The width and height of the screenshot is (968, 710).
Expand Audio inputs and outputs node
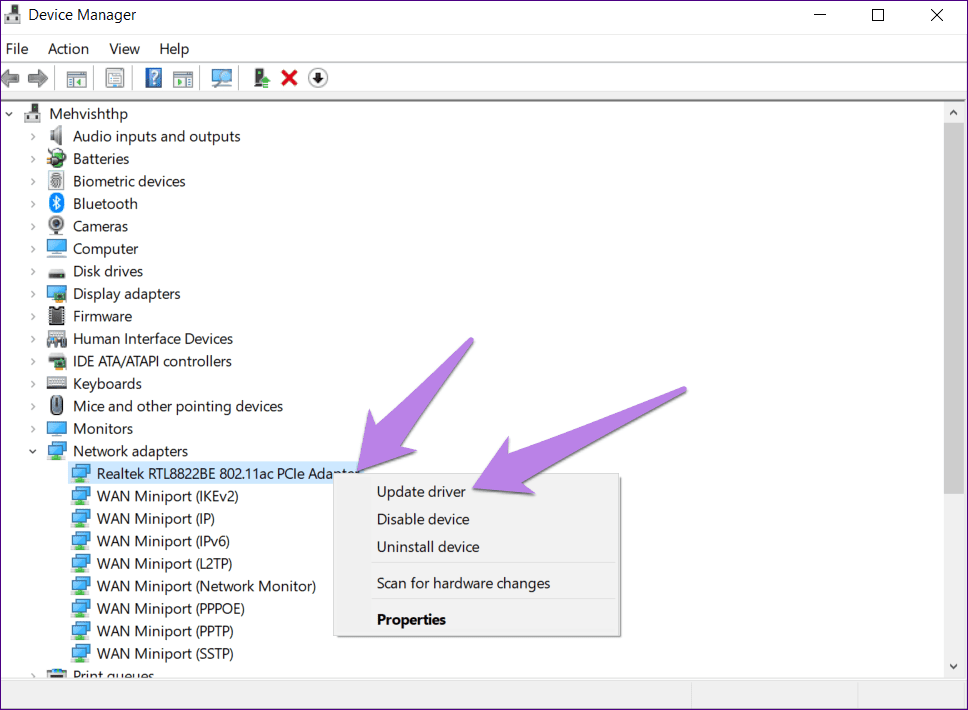point(33,136)
